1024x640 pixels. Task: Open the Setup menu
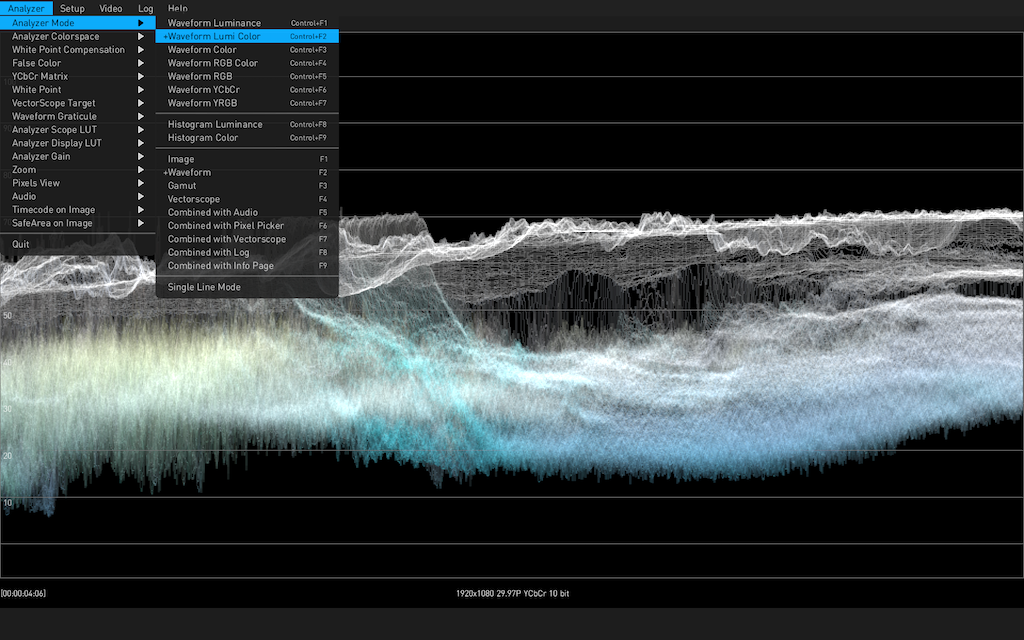[x=72, y=9]
